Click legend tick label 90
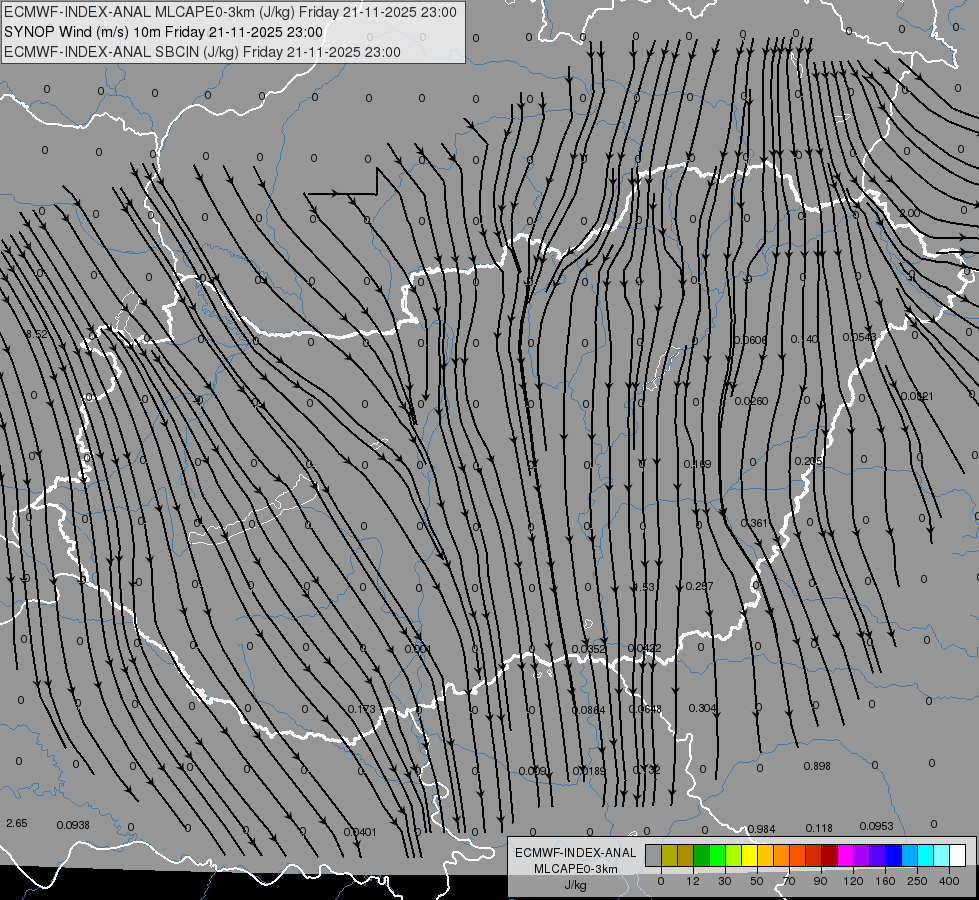 coord(820,881)
